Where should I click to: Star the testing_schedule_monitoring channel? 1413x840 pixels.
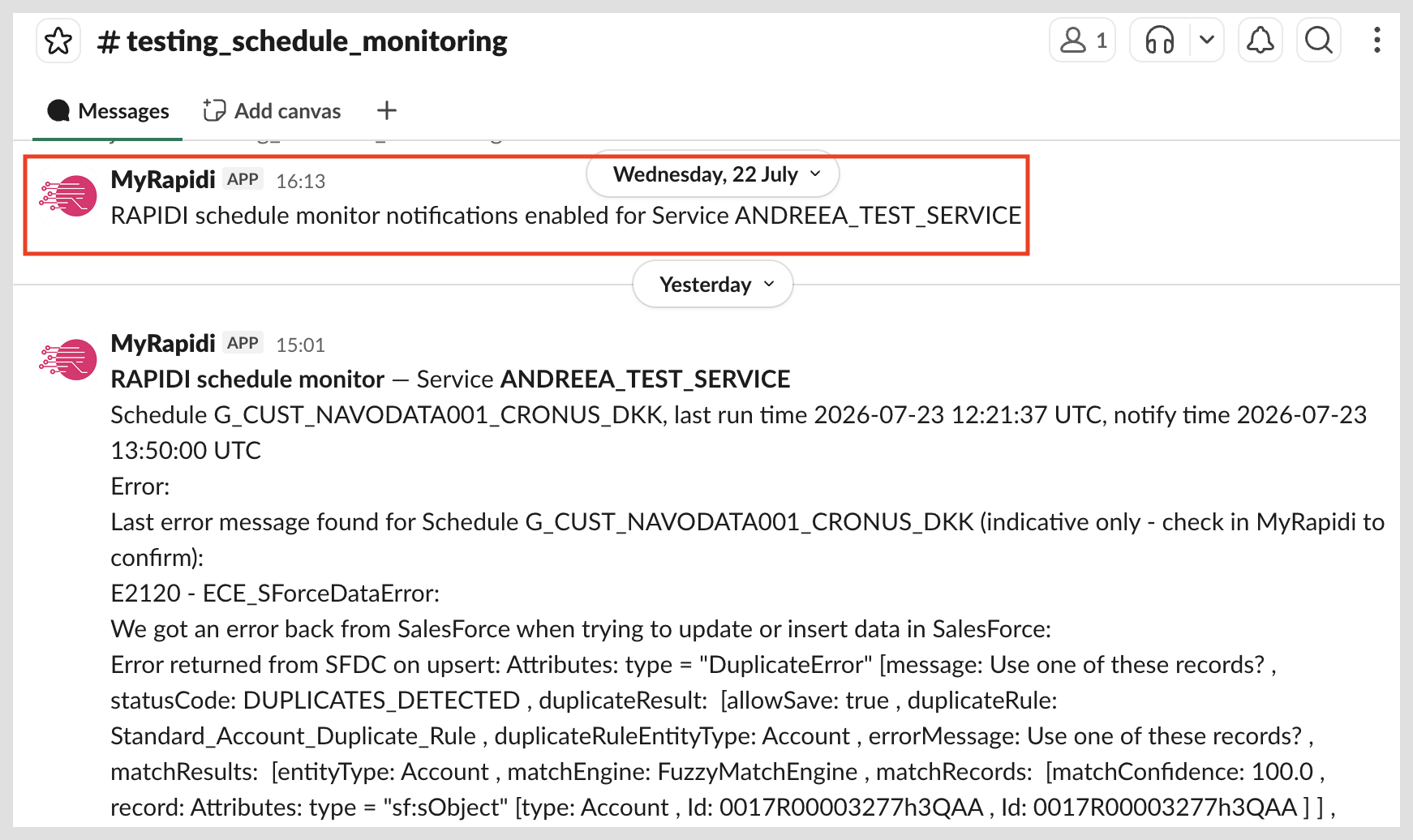point(58,41)
